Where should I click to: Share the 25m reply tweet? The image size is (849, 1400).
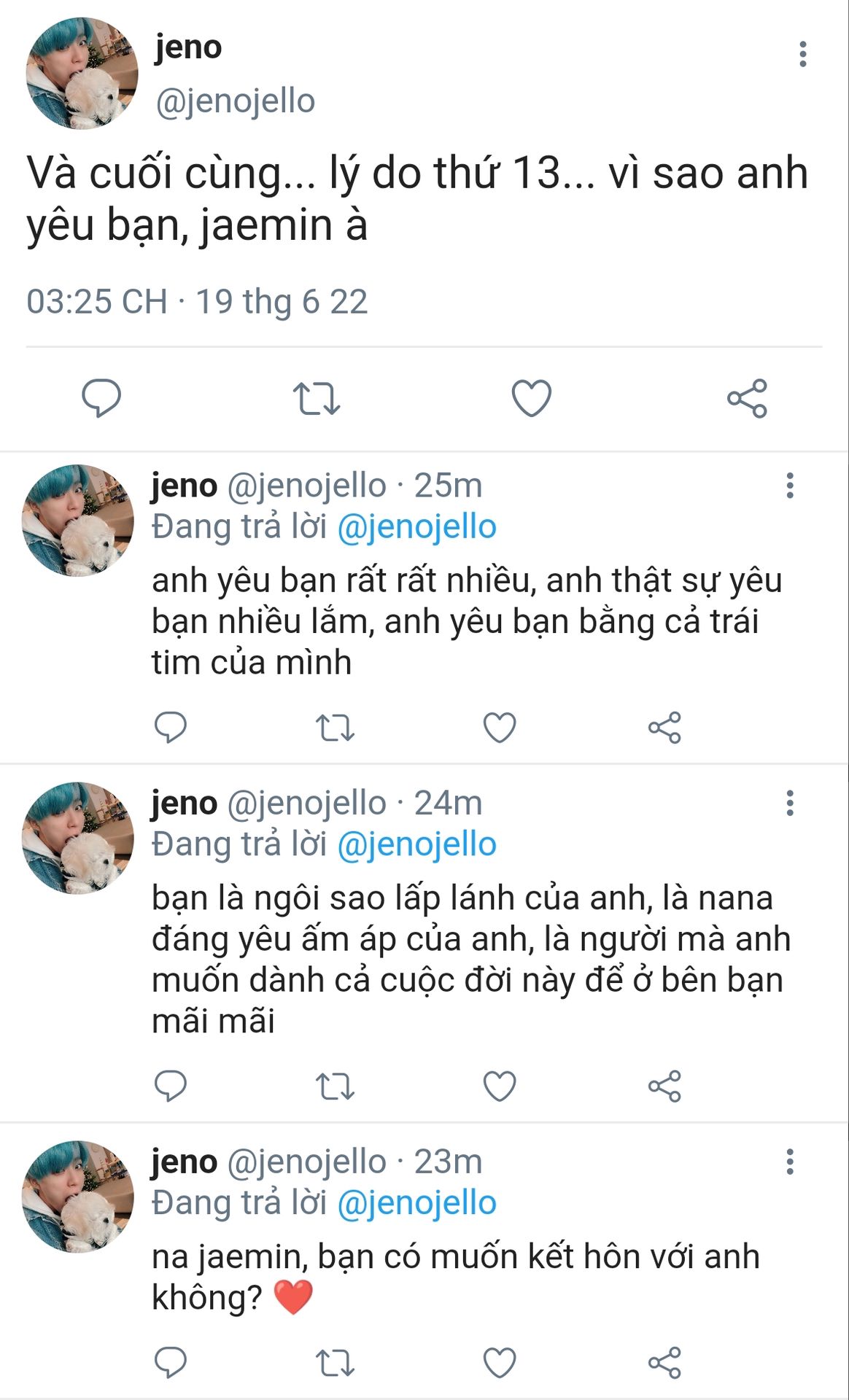tap(664, 728)
